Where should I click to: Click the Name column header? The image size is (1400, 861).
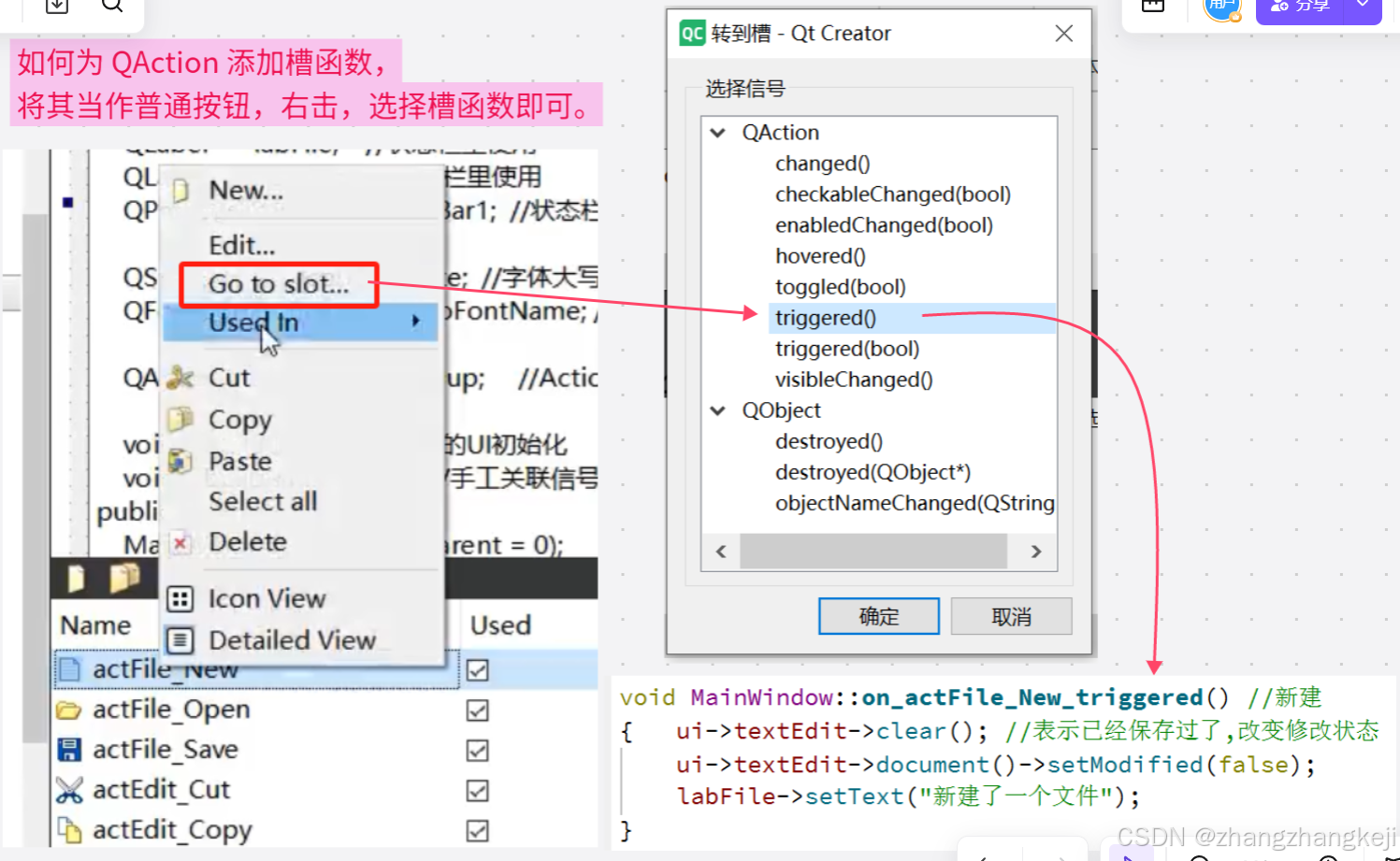point(95,625)
